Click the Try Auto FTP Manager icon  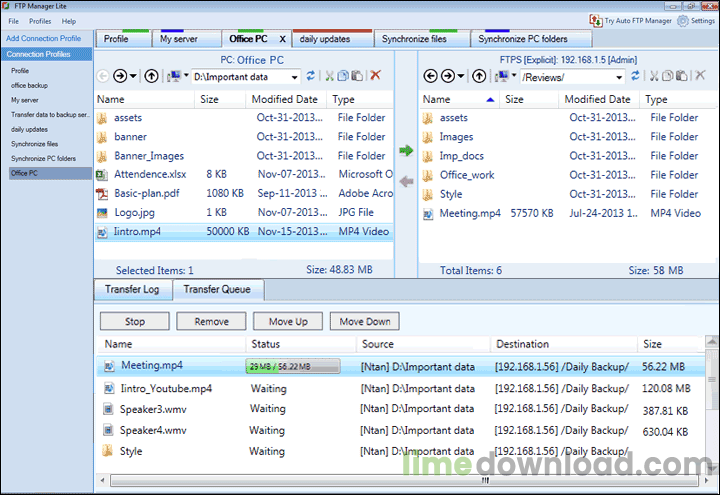coord(596,21)
